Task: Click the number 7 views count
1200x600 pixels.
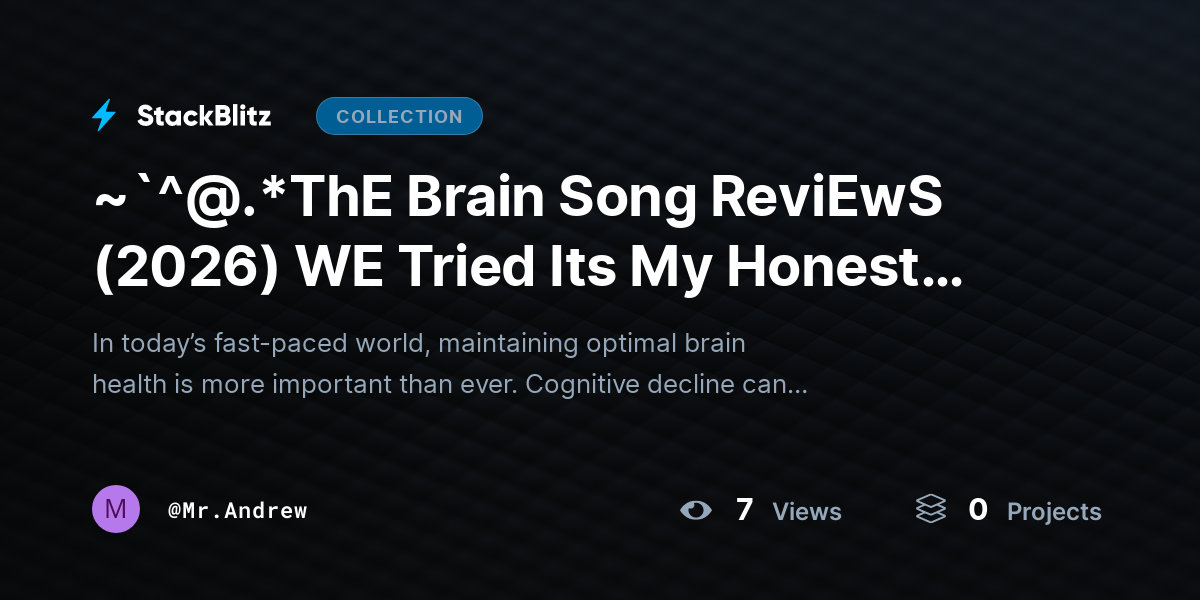Action: coord(744,510)
